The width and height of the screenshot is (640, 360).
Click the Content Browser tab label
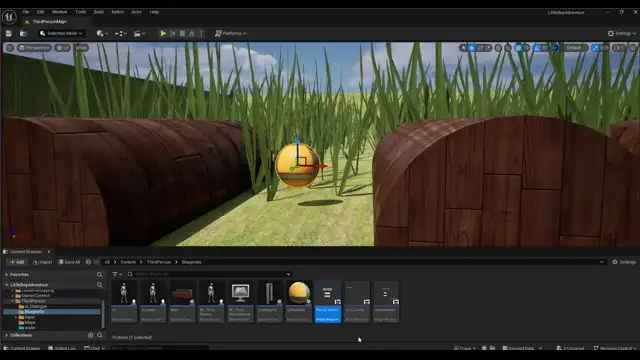[26, 252]
